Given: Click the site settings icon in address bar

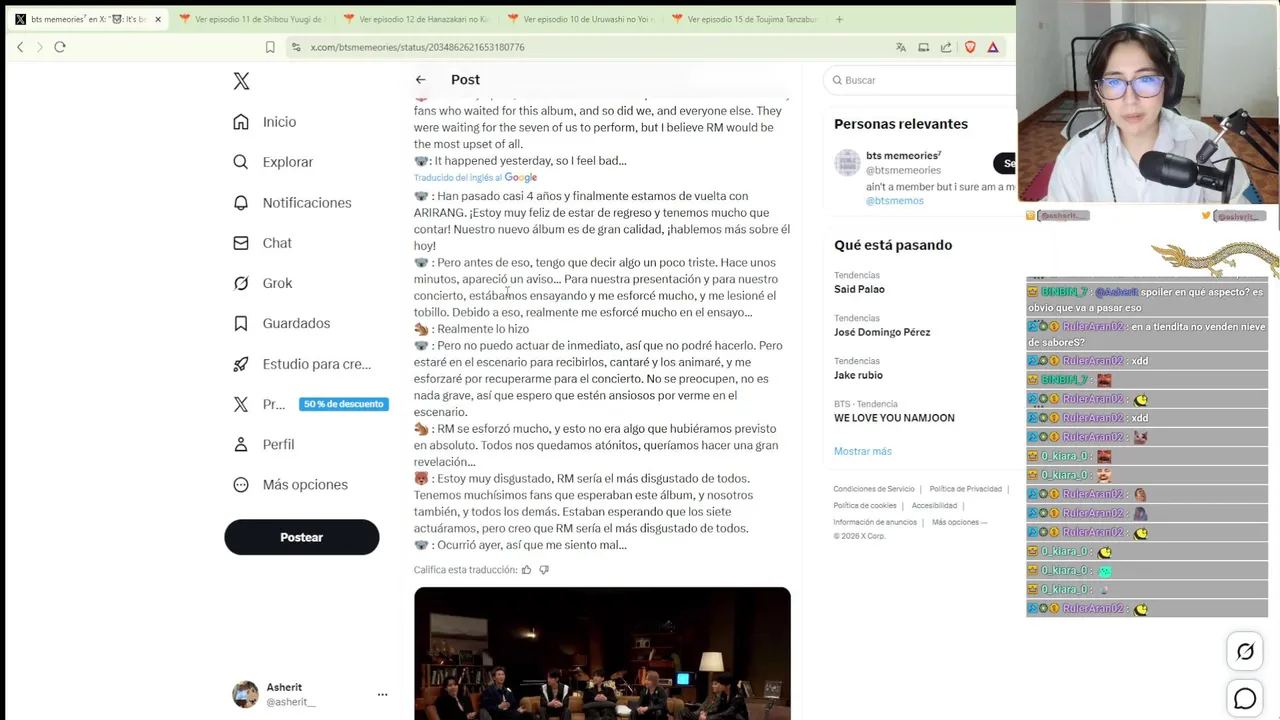Looking at the screenshot, I should pyautogui.click(x=296, y=47).
